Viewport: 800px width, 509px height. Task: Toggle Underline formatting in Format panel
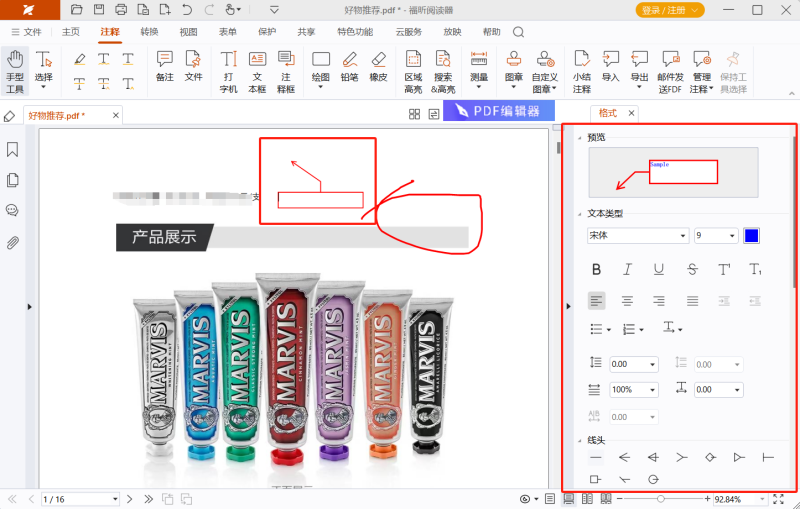coord(659,269)
